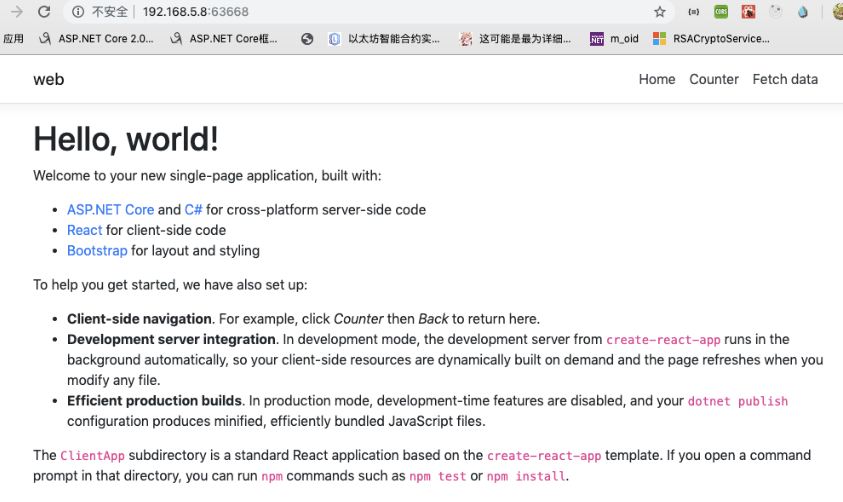This screenshot has width=843, height=502.
Task: Reload the page with the refresh icon
Action: (x=44, y=11)
